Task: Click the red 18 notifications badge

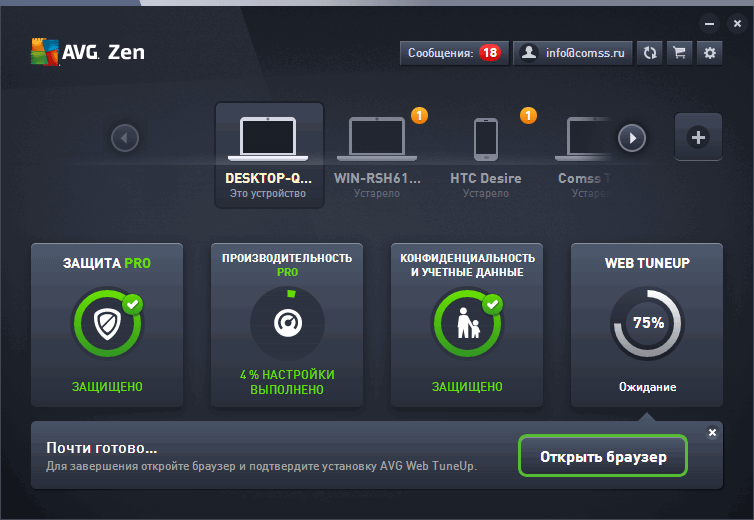Action: tap(490, 52)
